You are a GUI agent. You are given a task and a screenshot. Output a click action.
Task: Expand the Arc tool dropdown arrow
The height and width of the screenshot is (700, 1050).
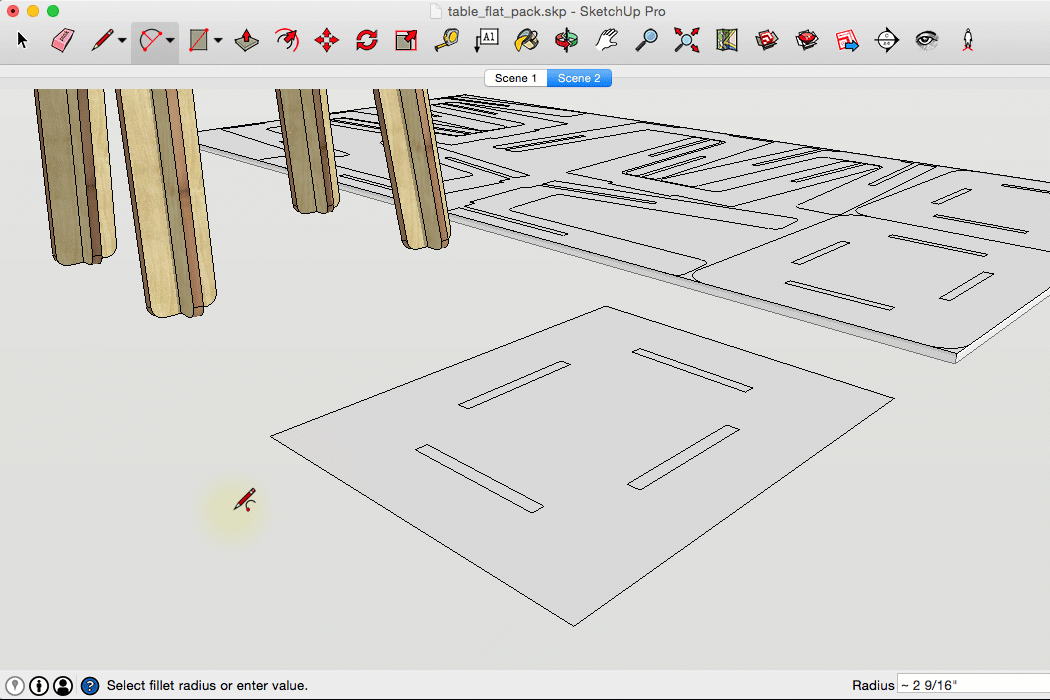point(170,41)
